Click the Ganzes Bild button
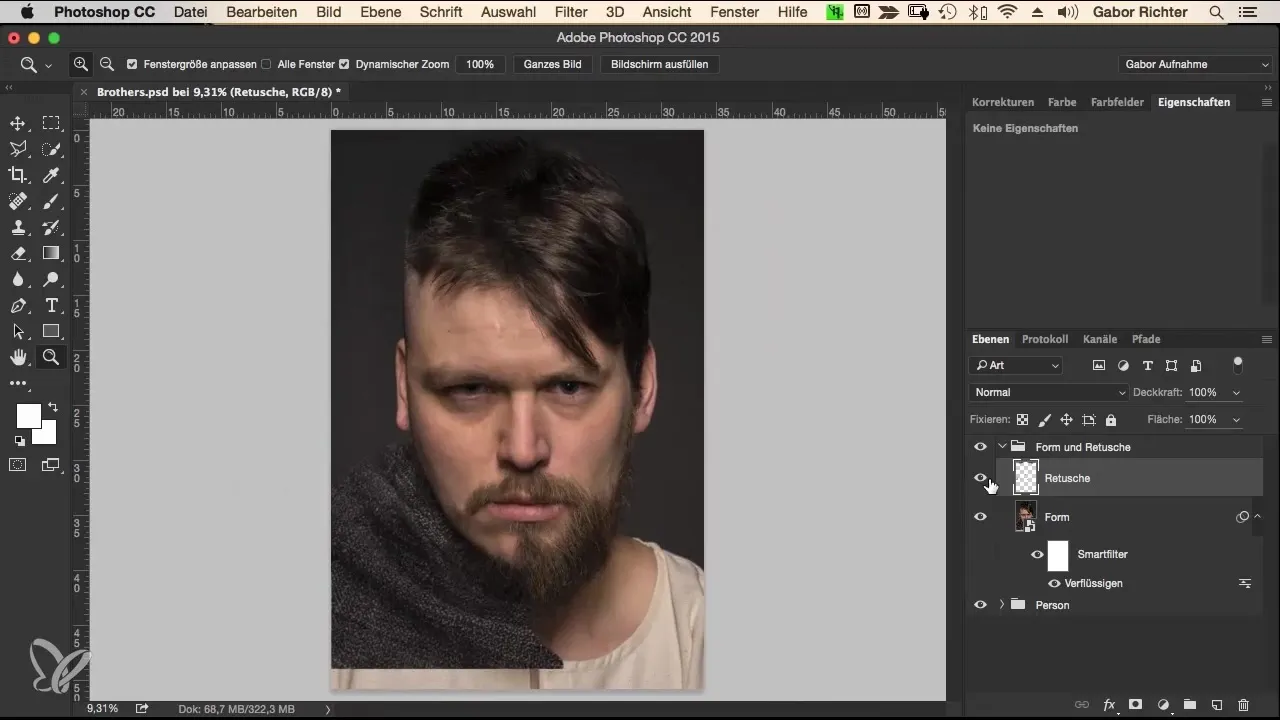 pyautogui.click(x=553, y=64)
